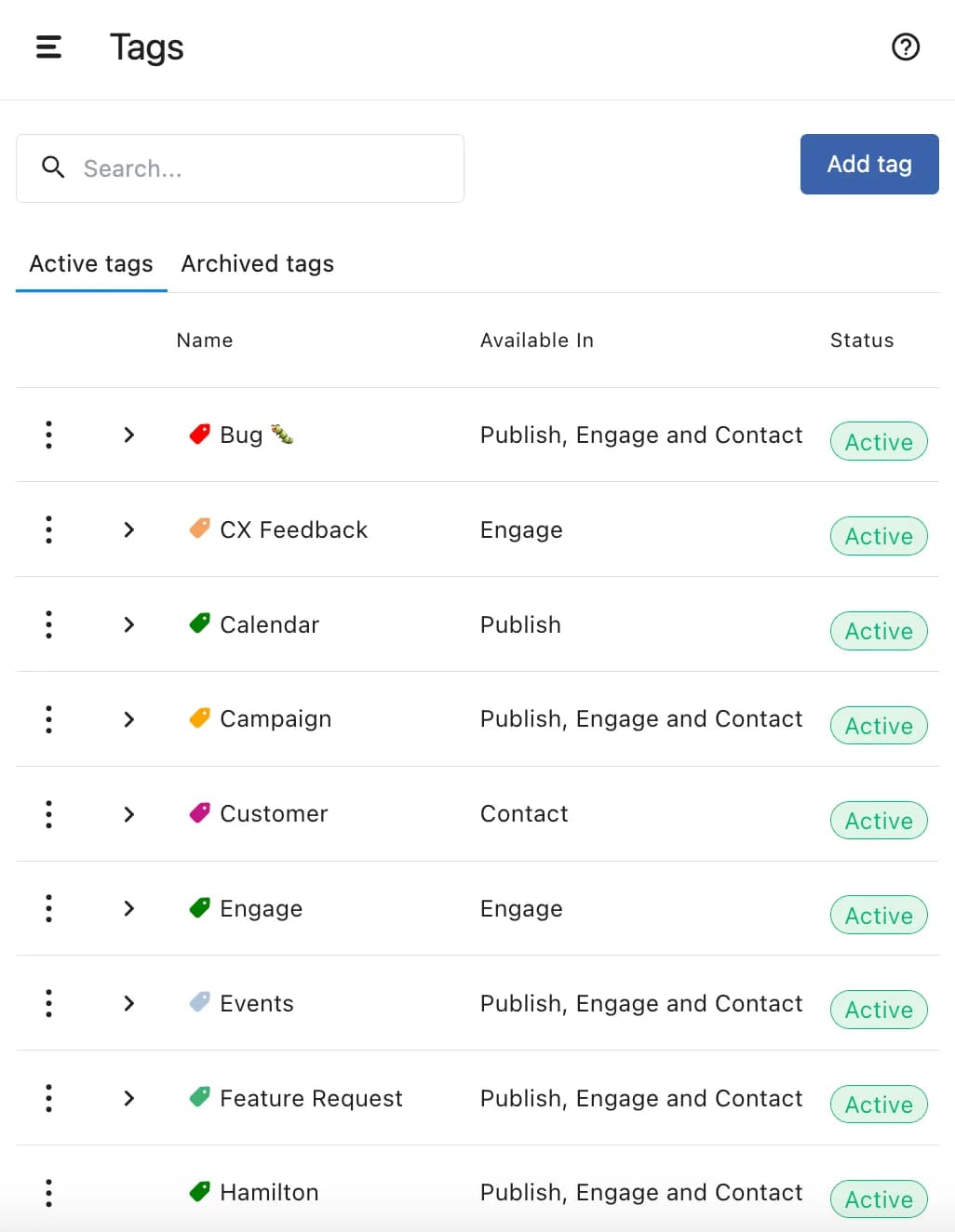Click the search magnifier icon

pyautogui.click(x=53, y=167)
